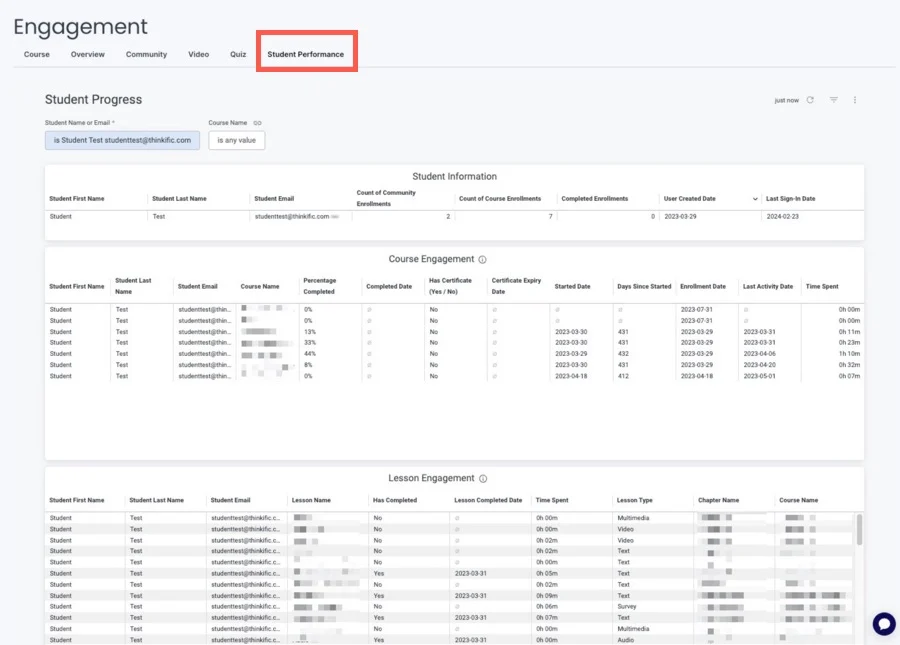The image size is (900, 645).
Task: Open the dashboard filters icon
Action: coord(834,100)
